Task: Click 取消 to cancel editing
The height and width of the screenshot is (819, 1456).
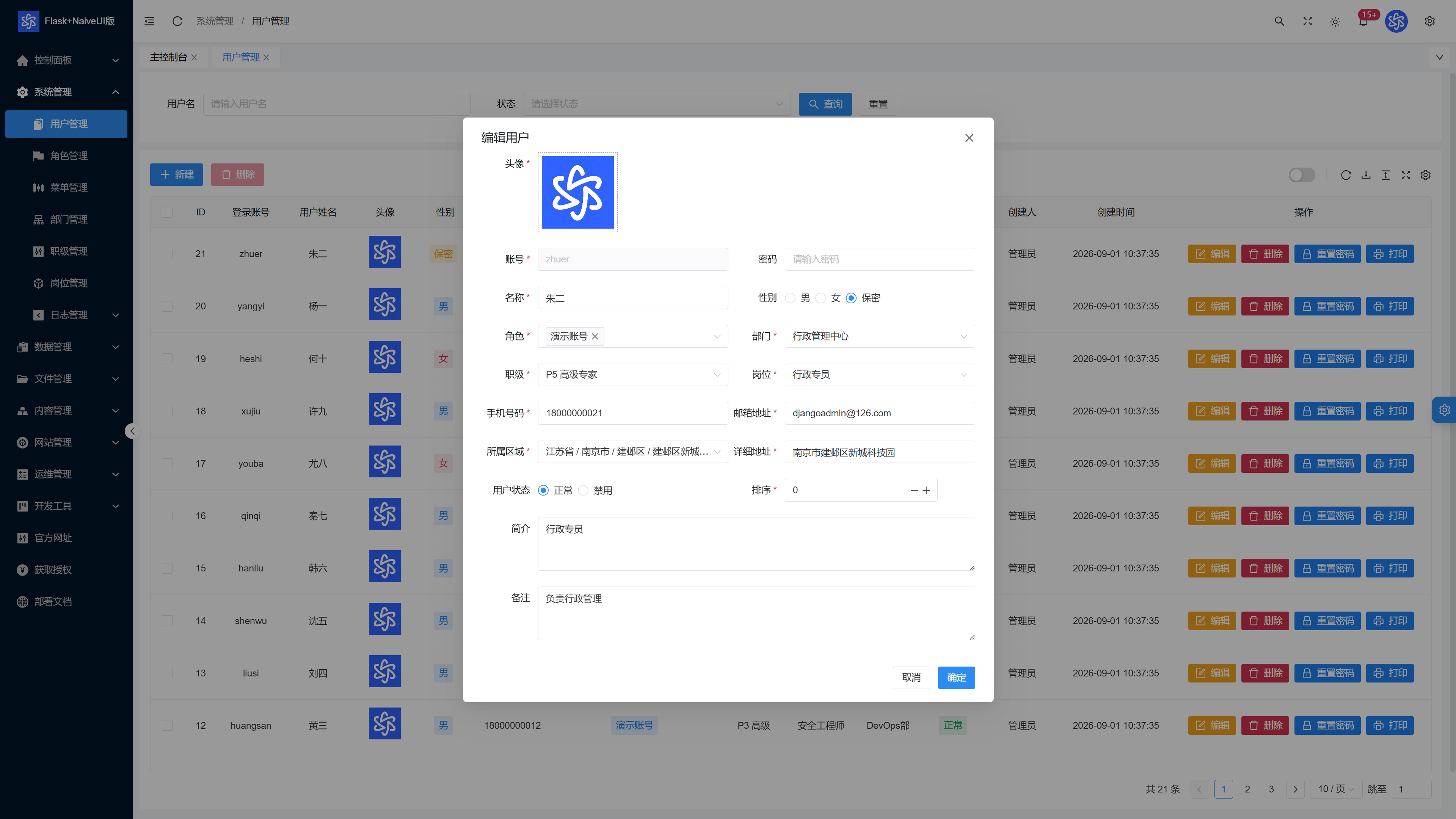Action: [910, 677]
